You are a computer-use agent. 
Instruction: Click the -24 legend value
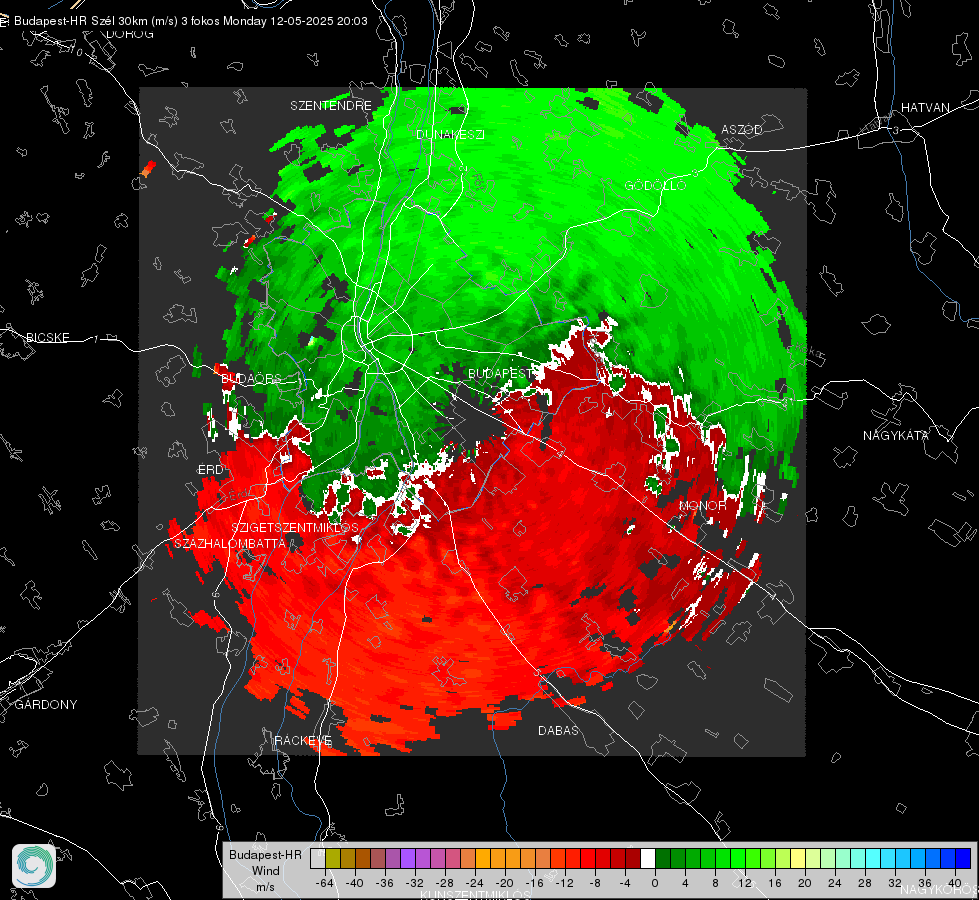475,883
